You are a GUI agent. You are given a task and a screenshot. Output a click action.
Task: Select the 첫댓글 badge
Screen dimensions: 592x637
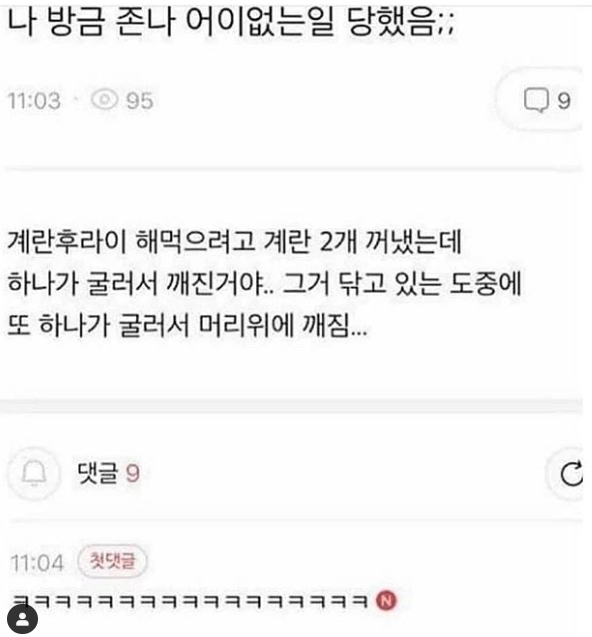(113, 561)
